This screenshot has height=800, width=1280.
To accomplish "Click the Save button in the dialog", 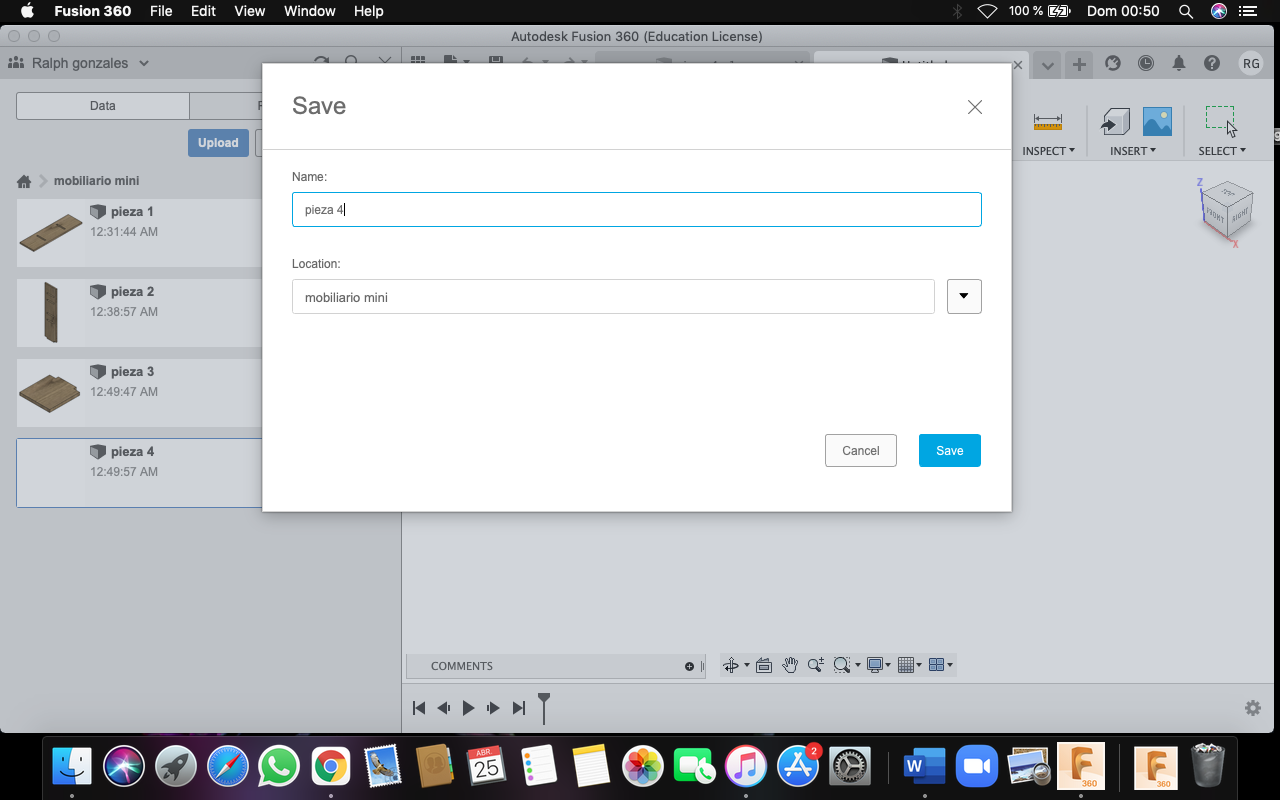I will click(949, 450).
